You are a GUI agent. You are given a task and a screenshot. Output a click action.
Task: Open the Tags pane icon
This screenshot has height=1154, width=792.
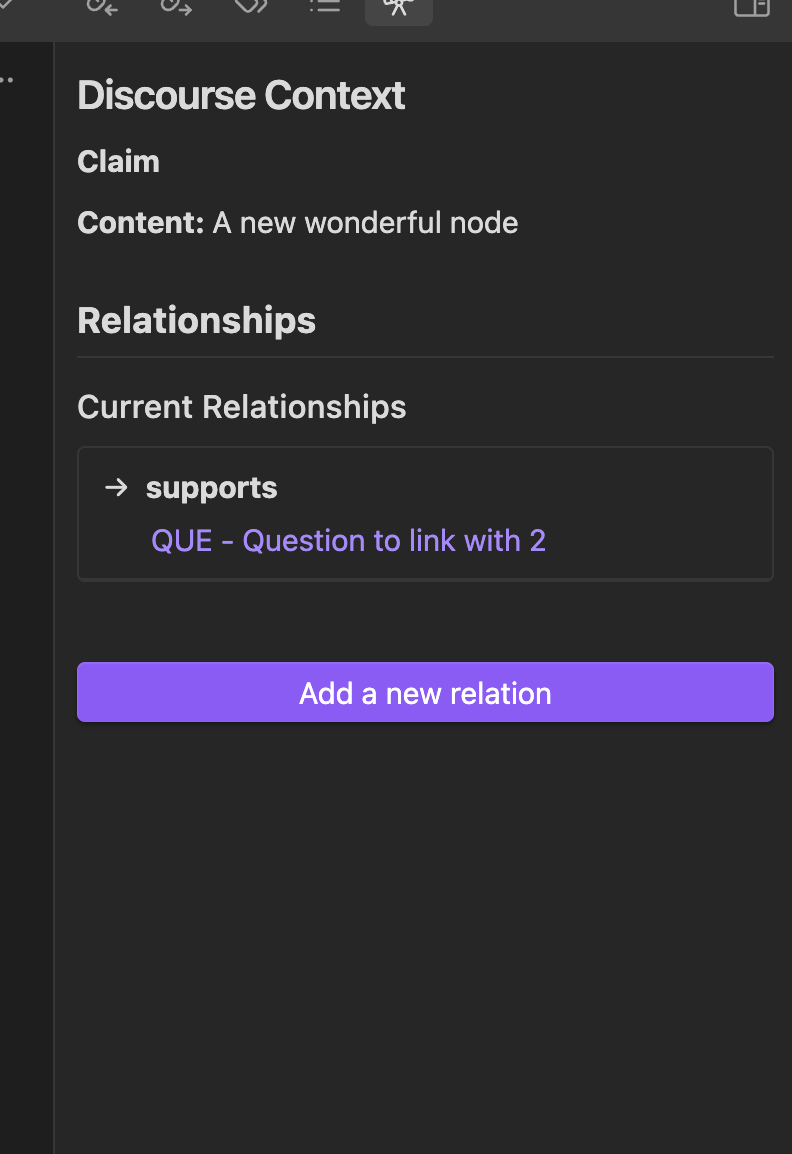point(251,7)
